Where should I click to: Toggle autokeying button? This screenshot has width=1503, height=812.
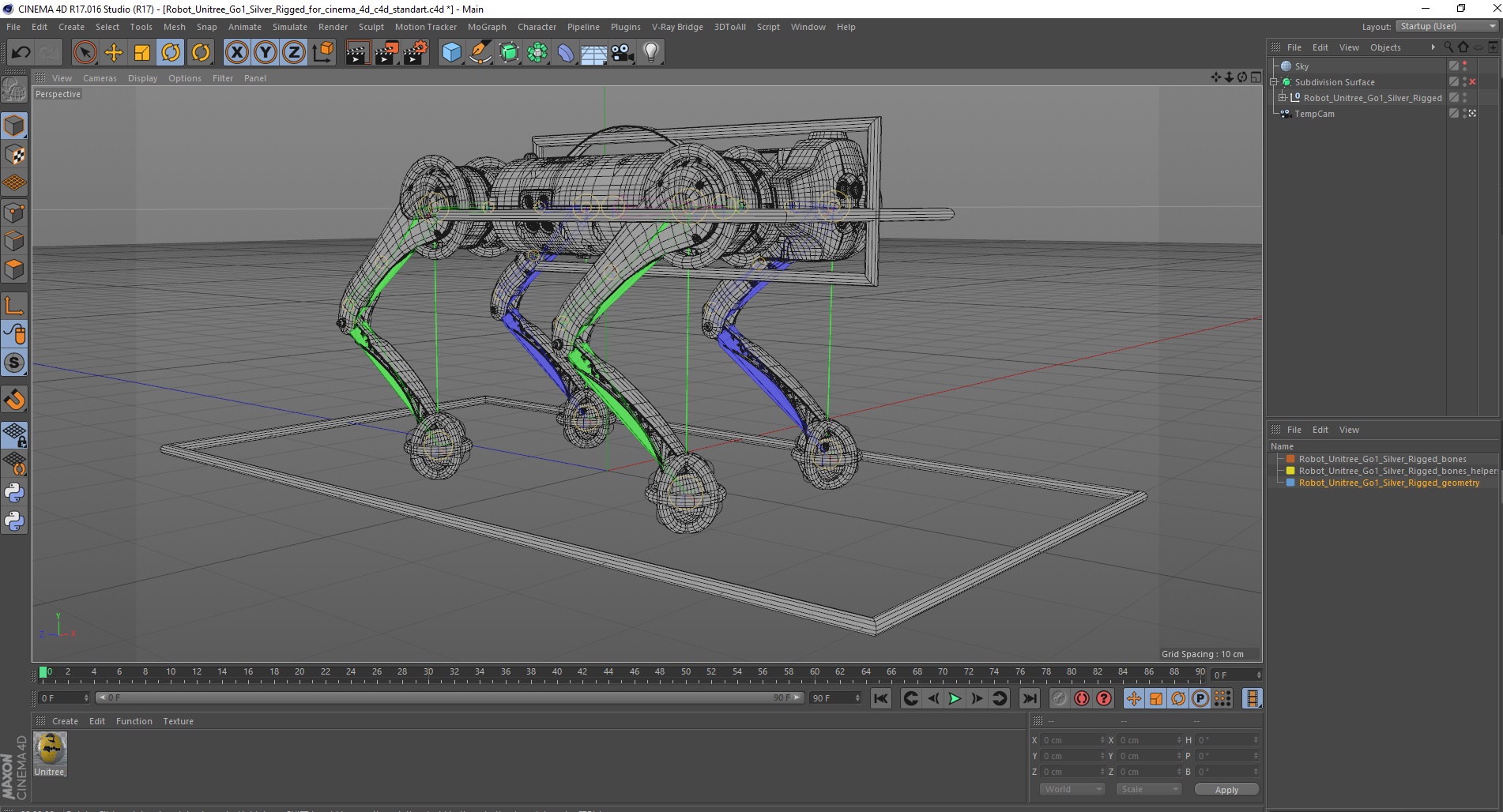click(1081, 698)
